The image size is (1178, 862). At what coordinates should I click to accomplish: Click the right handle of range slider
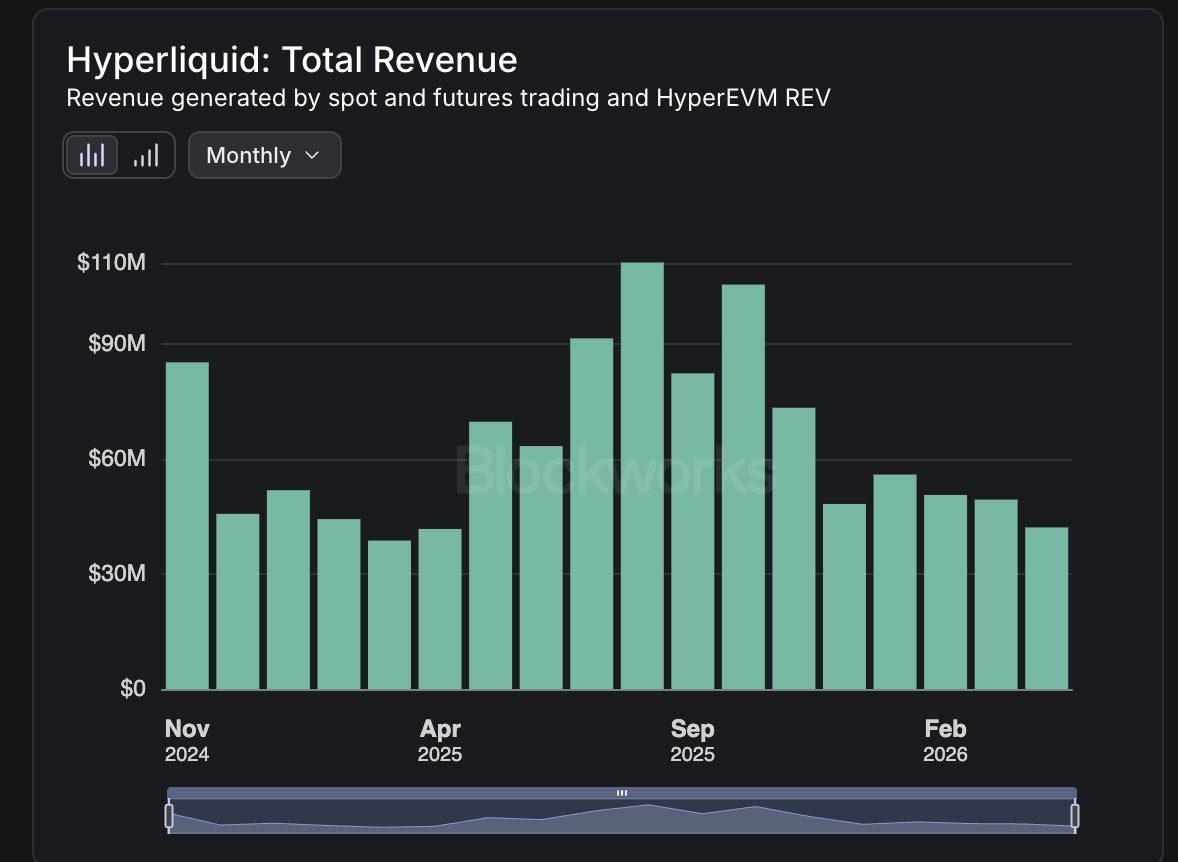[1075, 815]
